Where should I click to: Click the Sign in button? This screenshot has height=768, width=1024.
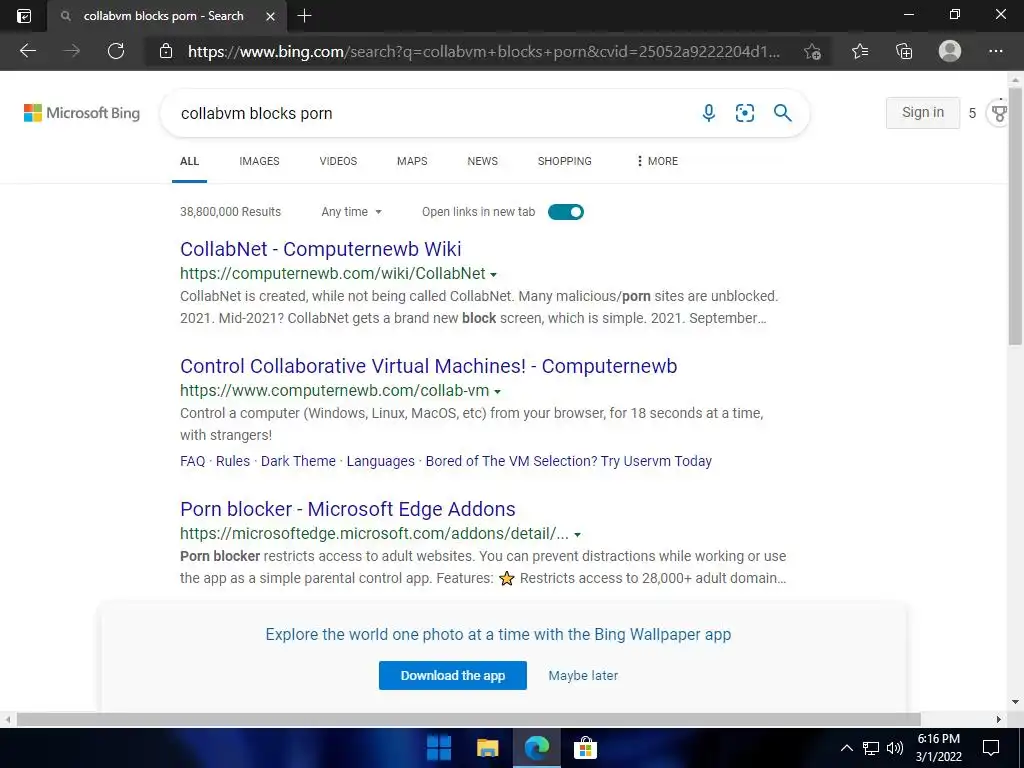[x=923, y=112]
